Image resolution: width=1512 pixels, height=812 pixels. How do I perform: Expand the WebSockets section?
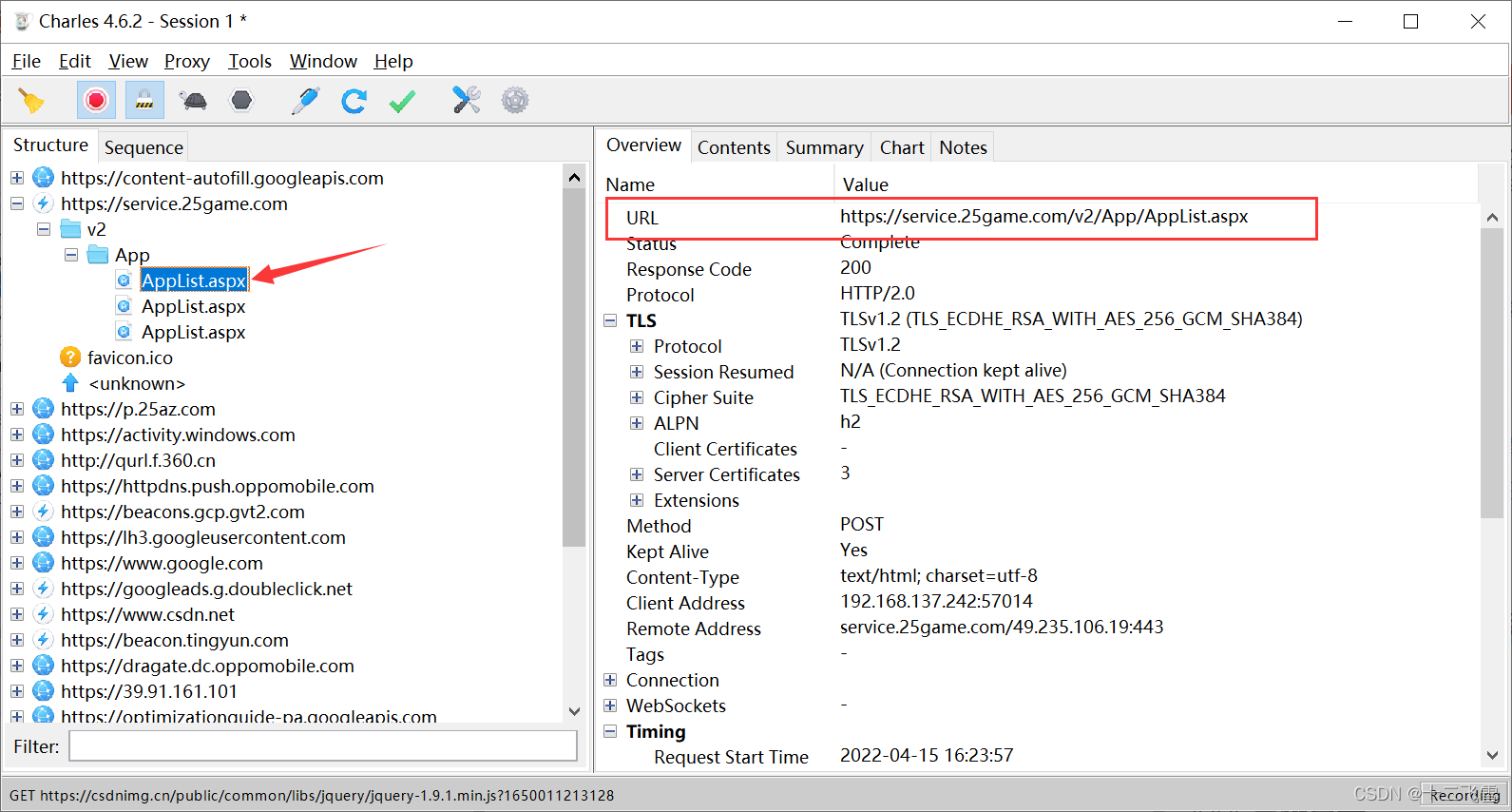[x=610, y=706]
